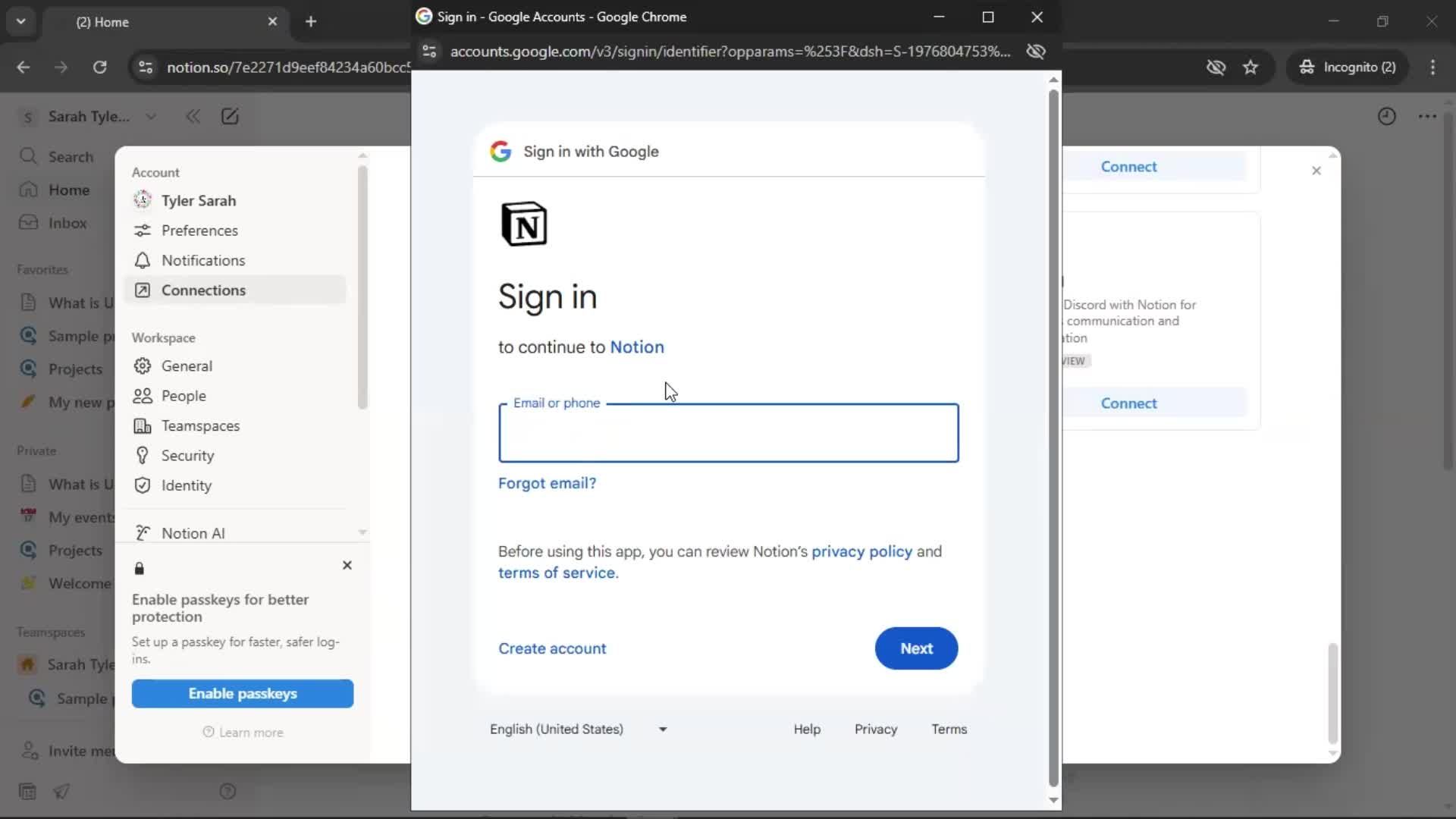
Task: Close the Notion settings dialog
Action: click(x=1316, y=171)
